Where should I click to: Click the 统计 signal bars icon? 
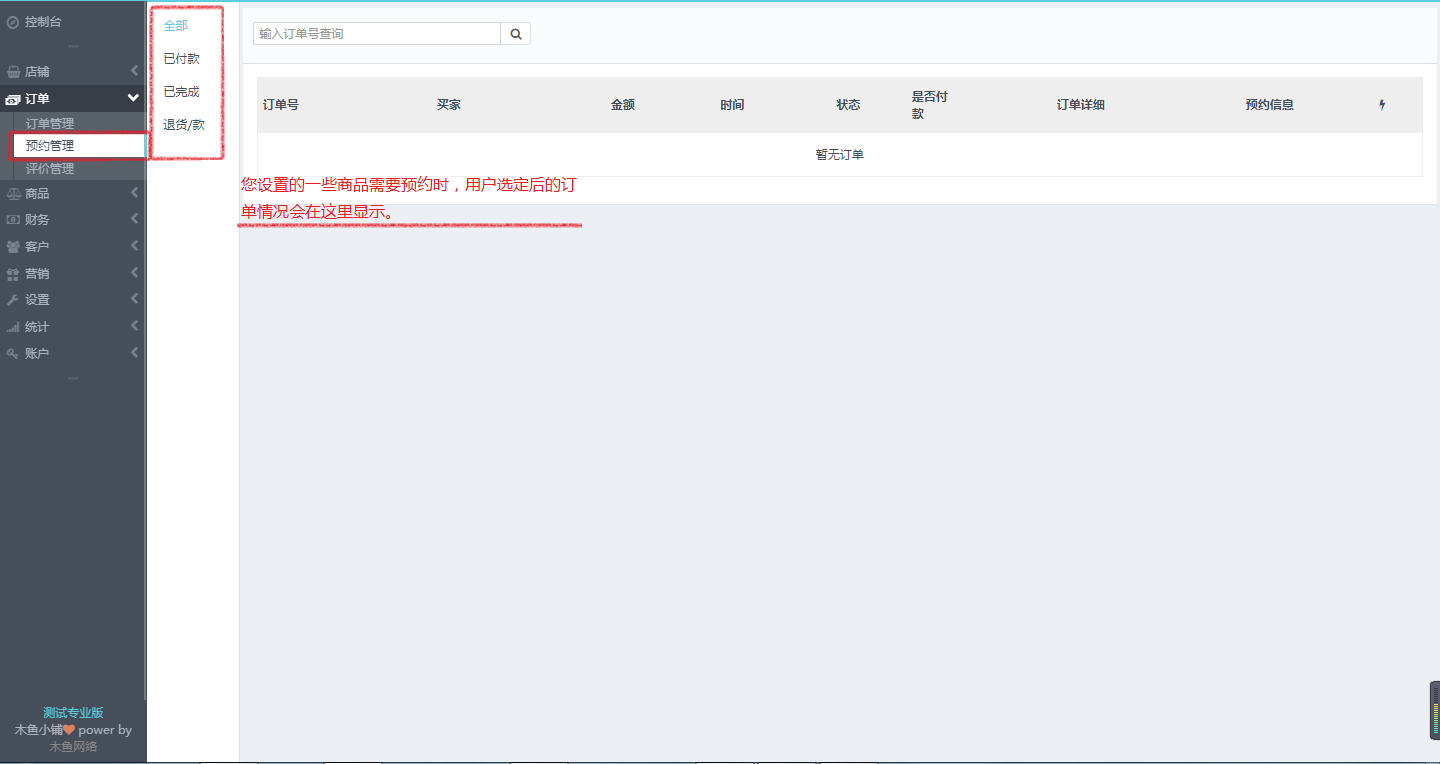pos(13,327)
